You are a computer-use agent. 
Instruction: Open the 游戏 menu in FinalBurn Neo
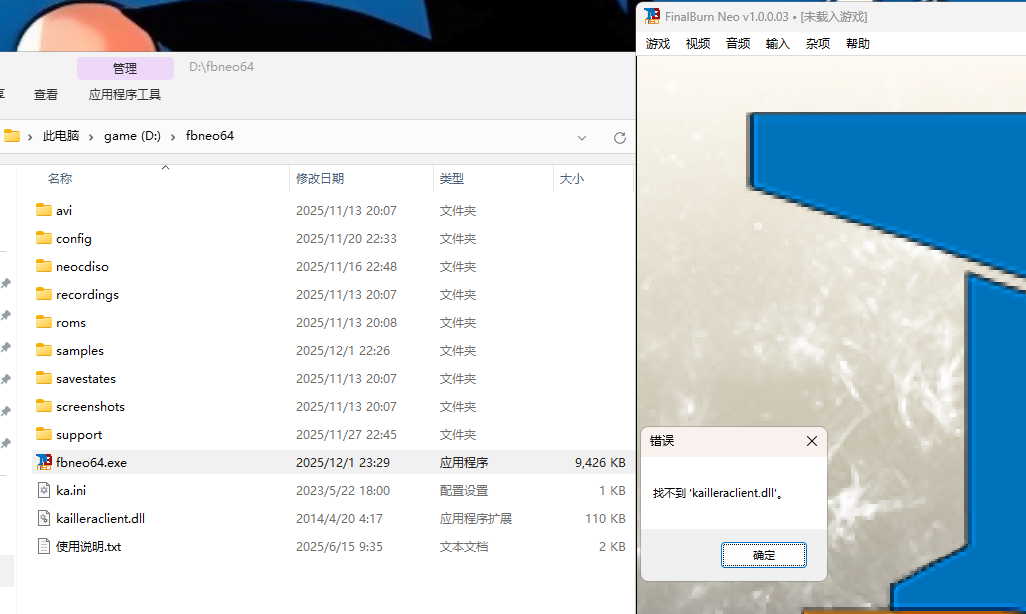(657, 43)
